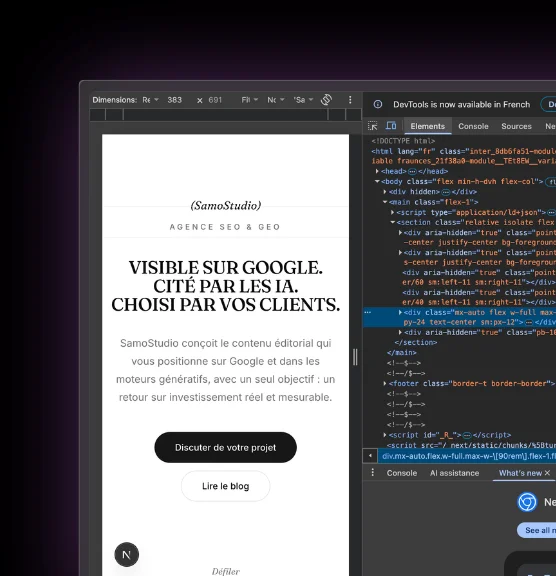
Task: Open the device toolbar three-dot menu
Action: click(x=350, y=100)
